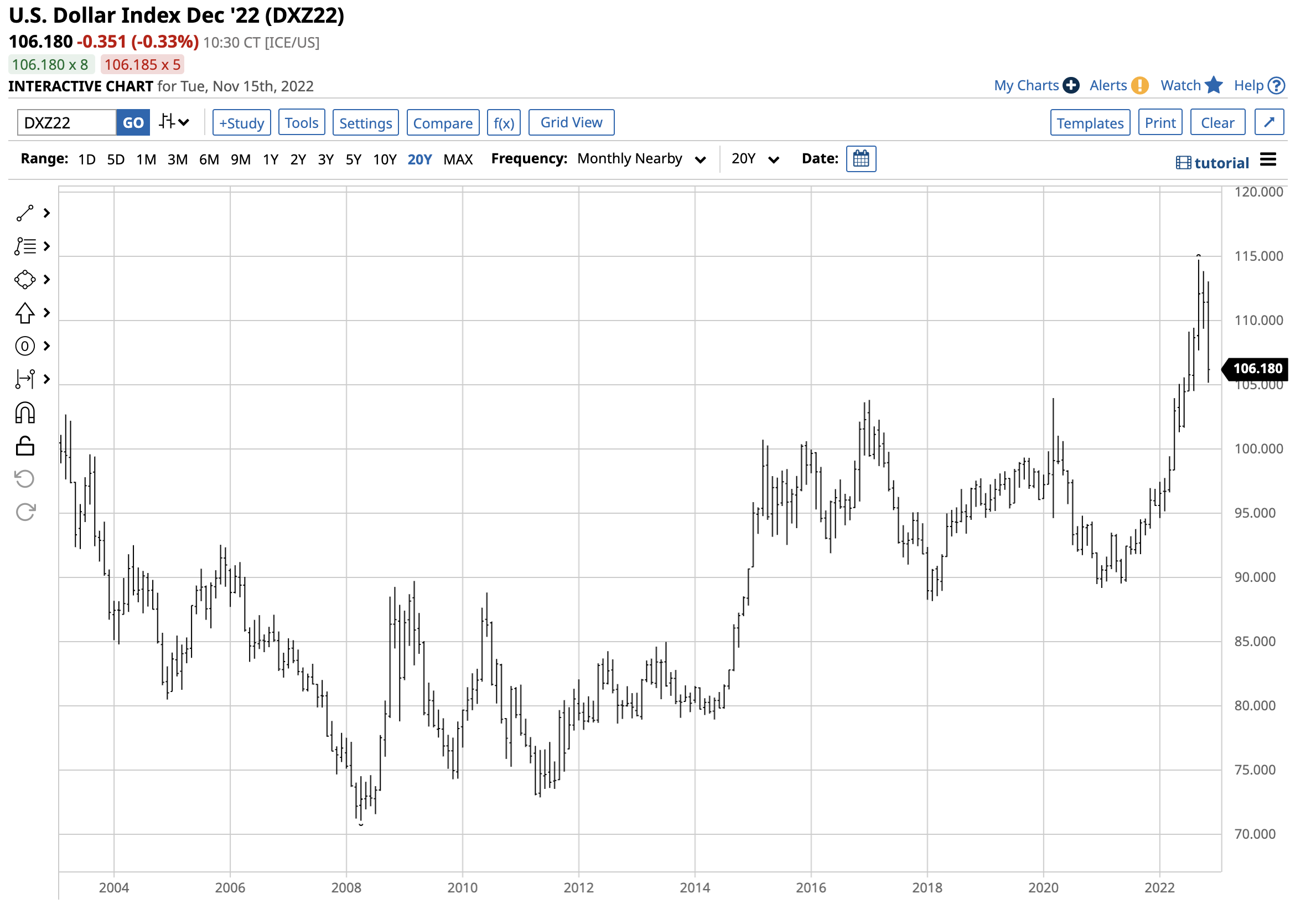Click the magnet snap tool icon
The image size is (1316, 919).
tap(25, 413)
